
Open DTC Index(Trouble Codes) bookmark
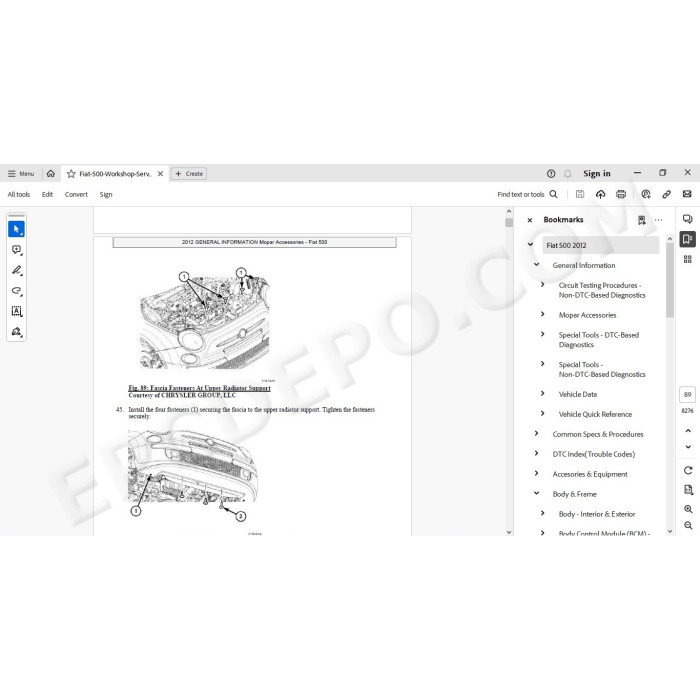coord(593,454)
